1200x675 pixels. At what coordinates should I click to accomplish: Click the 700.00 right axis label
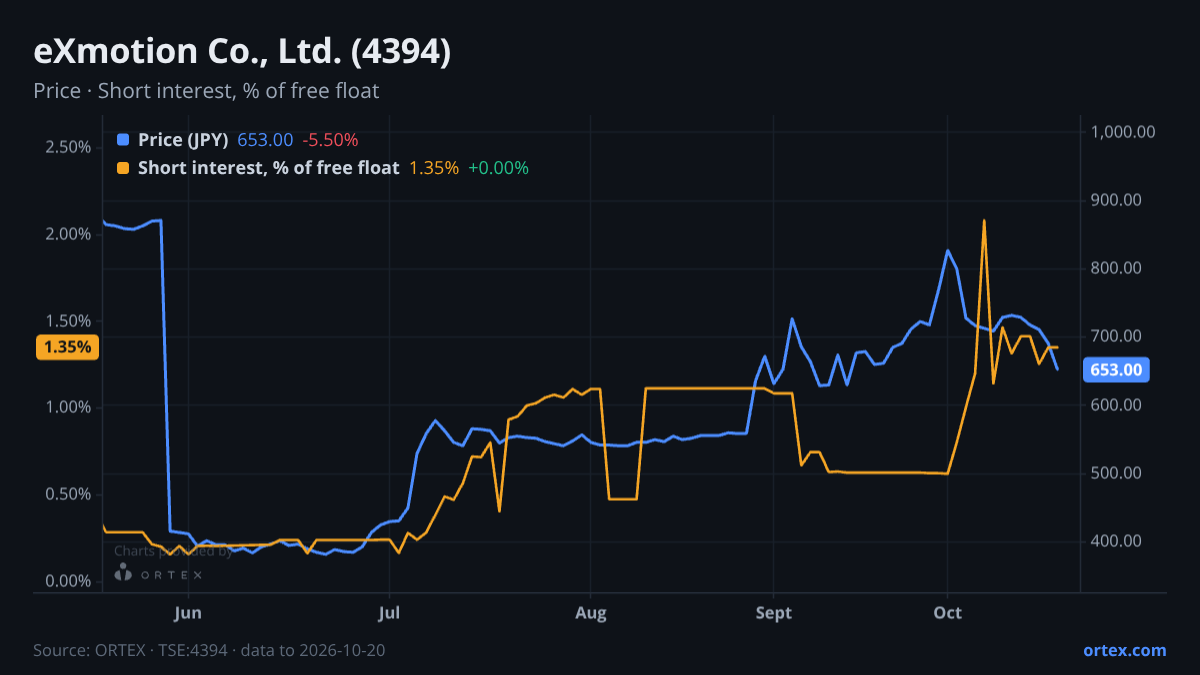pos(1117,336)
